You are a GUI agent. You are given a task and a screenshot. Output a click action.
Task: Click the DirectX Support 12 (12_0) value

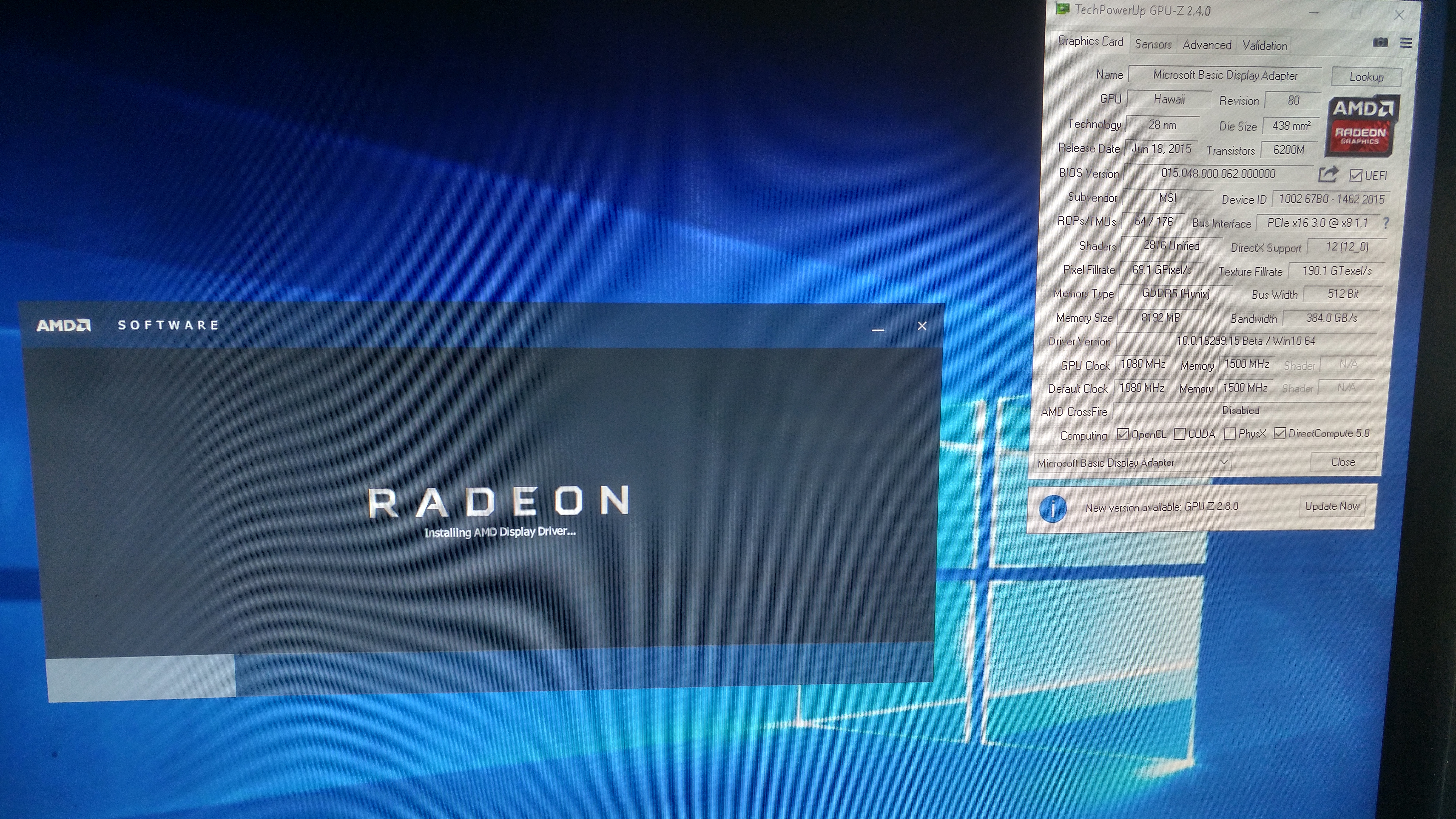tap(1347, 246)
